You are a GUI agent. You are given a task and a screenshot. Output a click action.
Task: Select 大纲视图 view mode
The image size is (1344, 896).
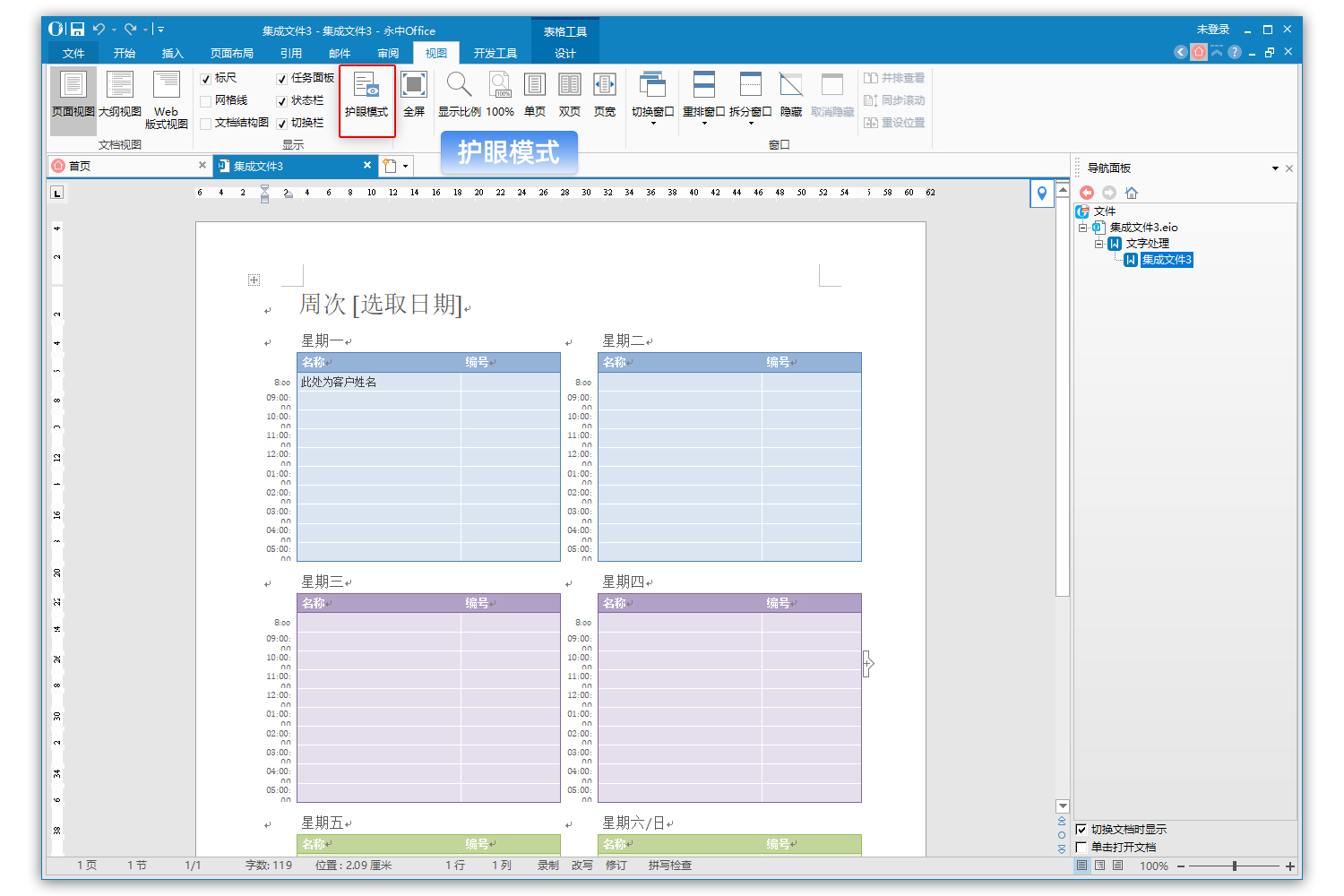point(120,99)
